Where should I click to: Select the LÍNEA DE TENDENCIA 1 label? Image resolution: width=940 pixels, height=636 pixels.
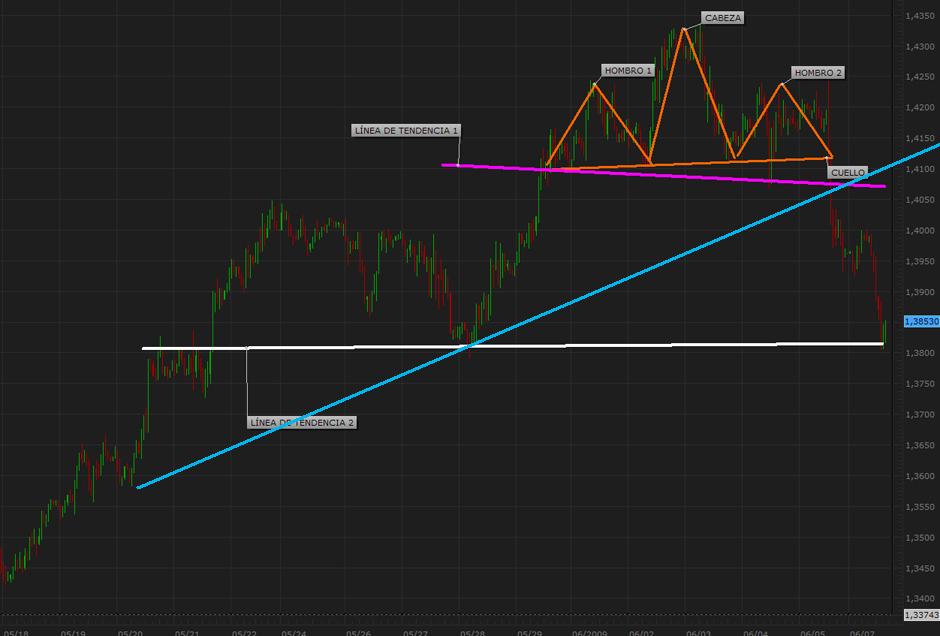point(406,130)
